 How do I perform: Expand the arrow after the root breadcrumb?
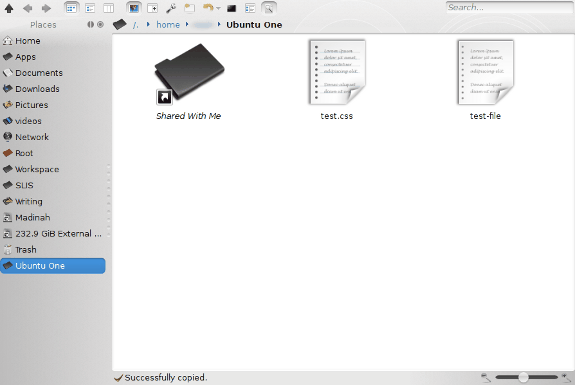(148, 25)
